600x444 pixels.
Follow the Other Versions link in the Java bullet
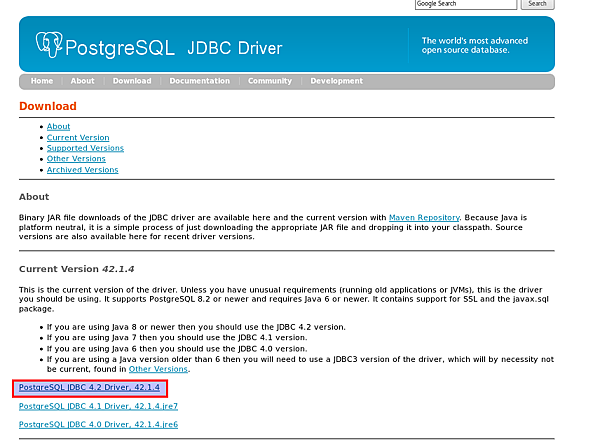coord(158,369)
